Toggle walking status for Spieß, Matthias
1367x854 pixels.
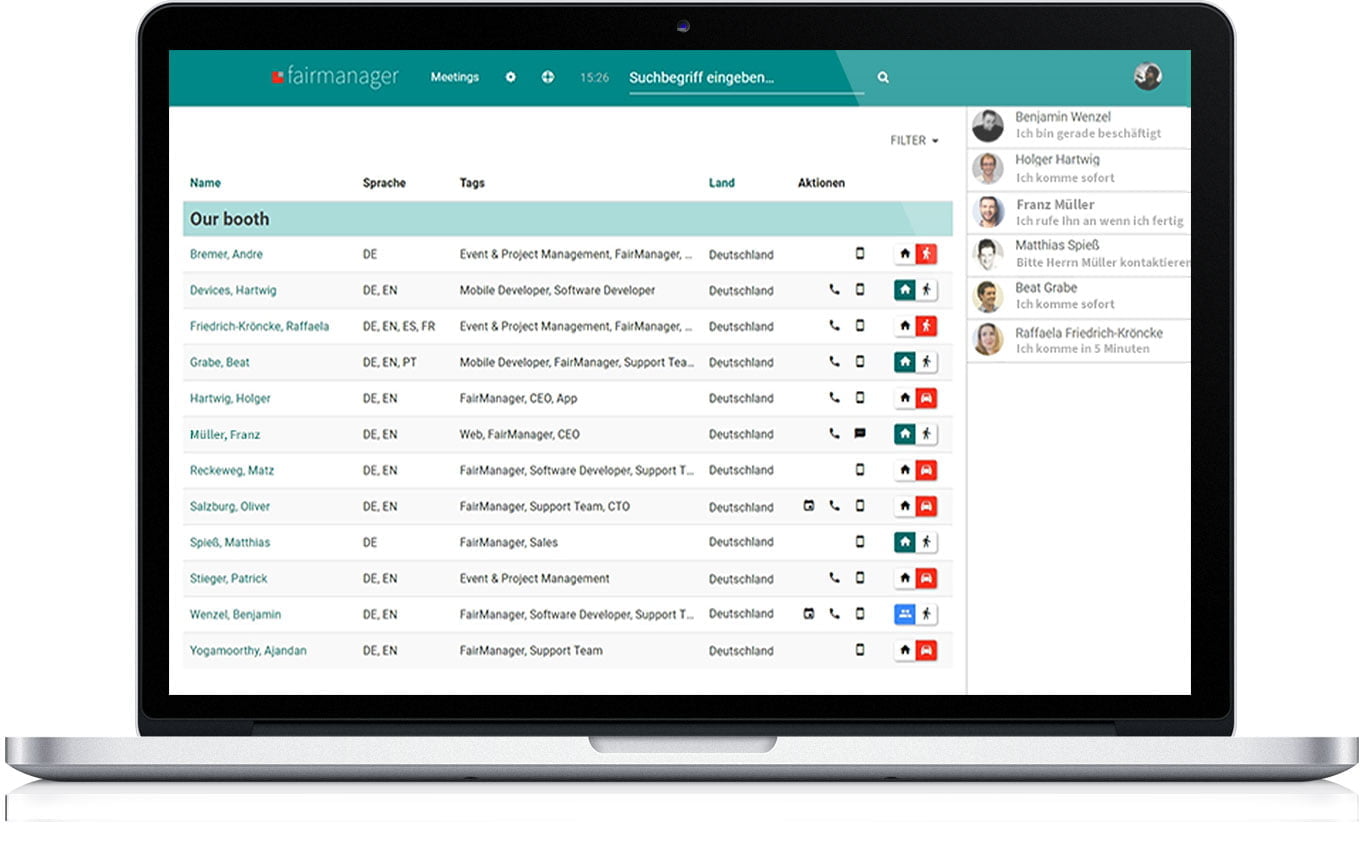[926, 542]
